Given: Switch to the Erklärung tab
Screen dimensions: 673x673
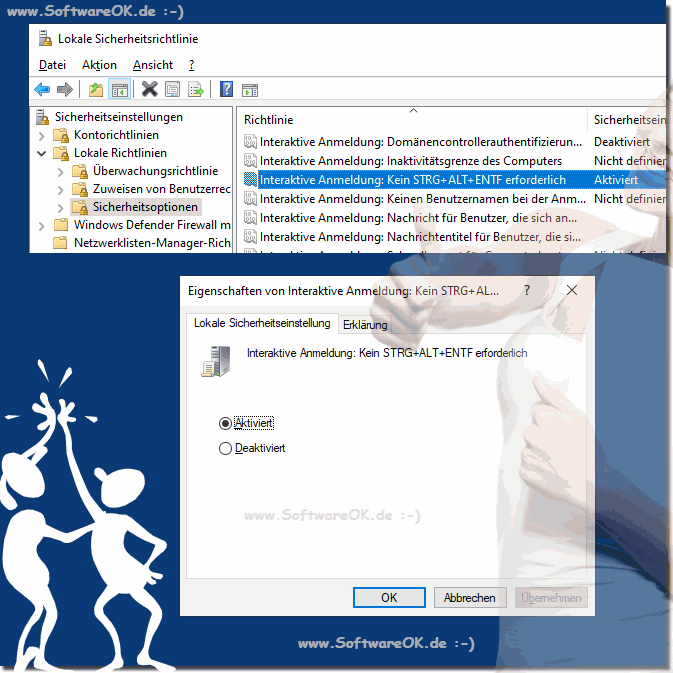Looking at the screenshot, I should coord(365,324).
